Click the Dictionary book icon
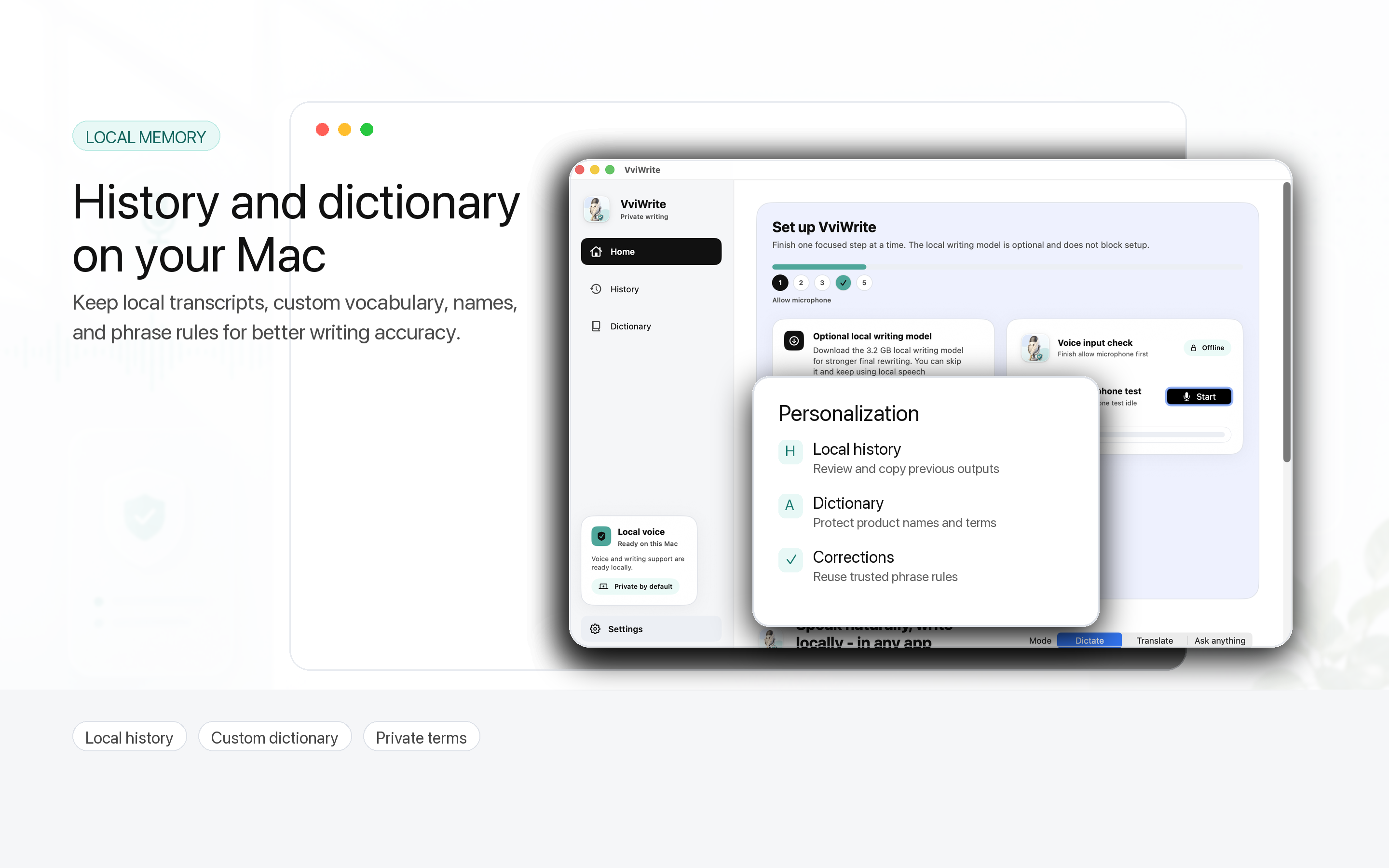 [x=596, y=326]
